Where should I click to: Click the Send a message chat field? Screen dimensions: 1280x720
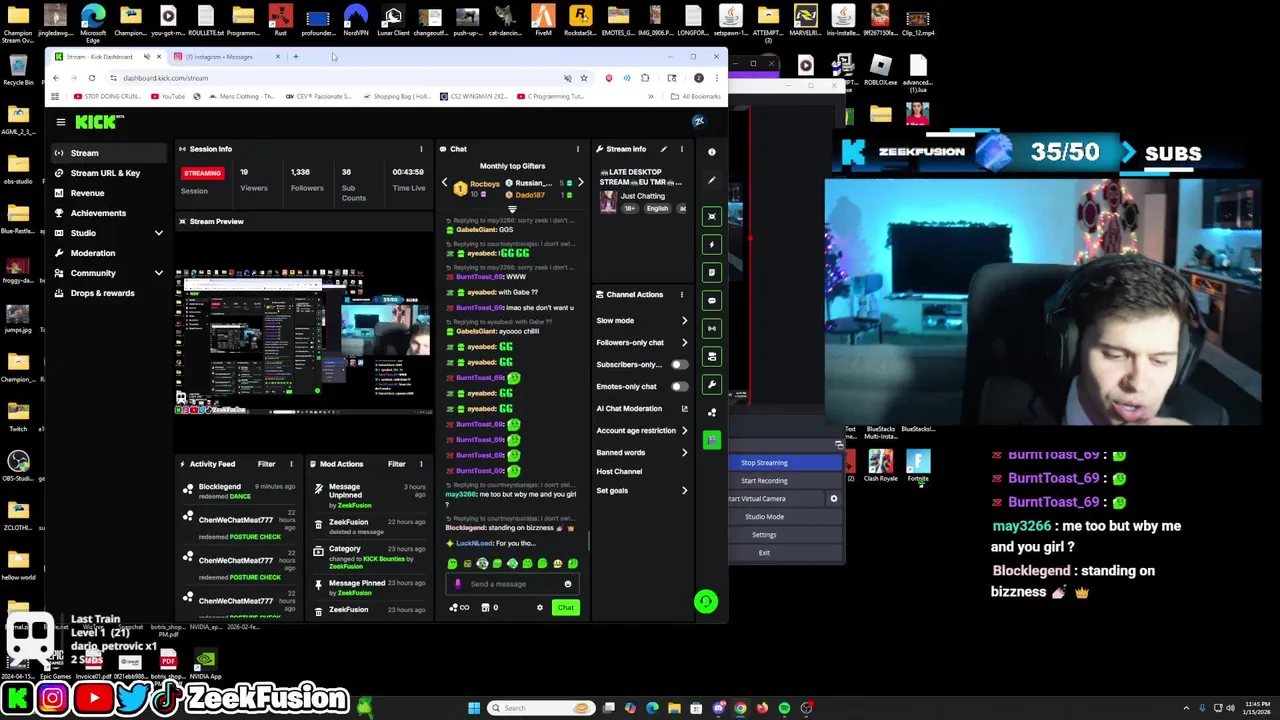512,584
